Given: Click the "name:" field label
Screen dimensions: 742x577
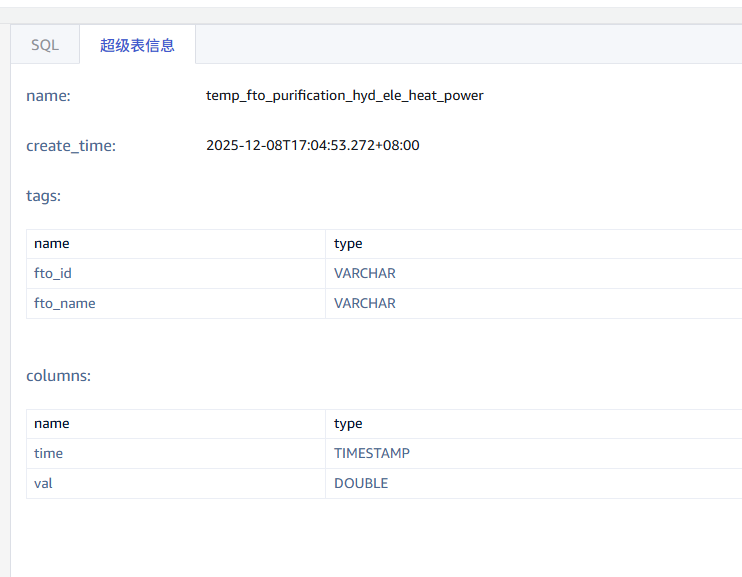Looking at the screenshot, I should click(x=48, y=95).
